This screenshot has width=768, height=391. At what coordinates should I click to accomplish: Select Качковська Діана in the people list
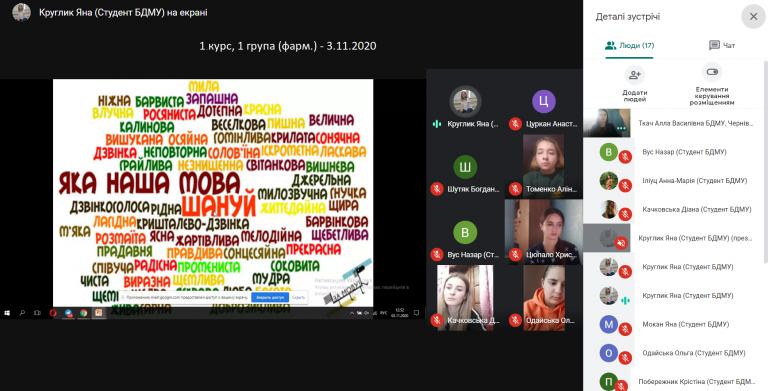click(675, 210)
